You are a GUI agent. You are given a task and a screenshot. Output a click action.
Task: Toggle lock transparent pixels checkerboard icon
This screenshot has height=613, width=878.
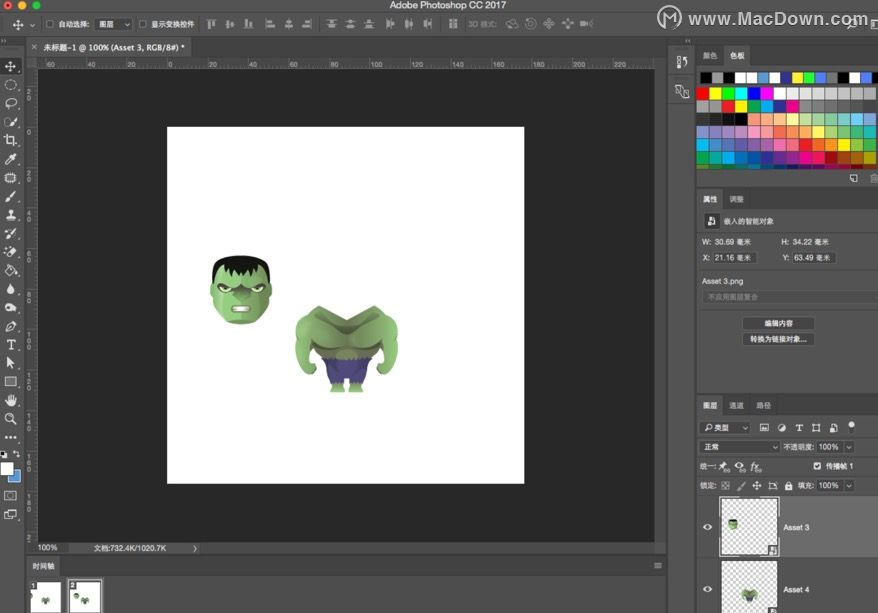click(x=726, y=486)
